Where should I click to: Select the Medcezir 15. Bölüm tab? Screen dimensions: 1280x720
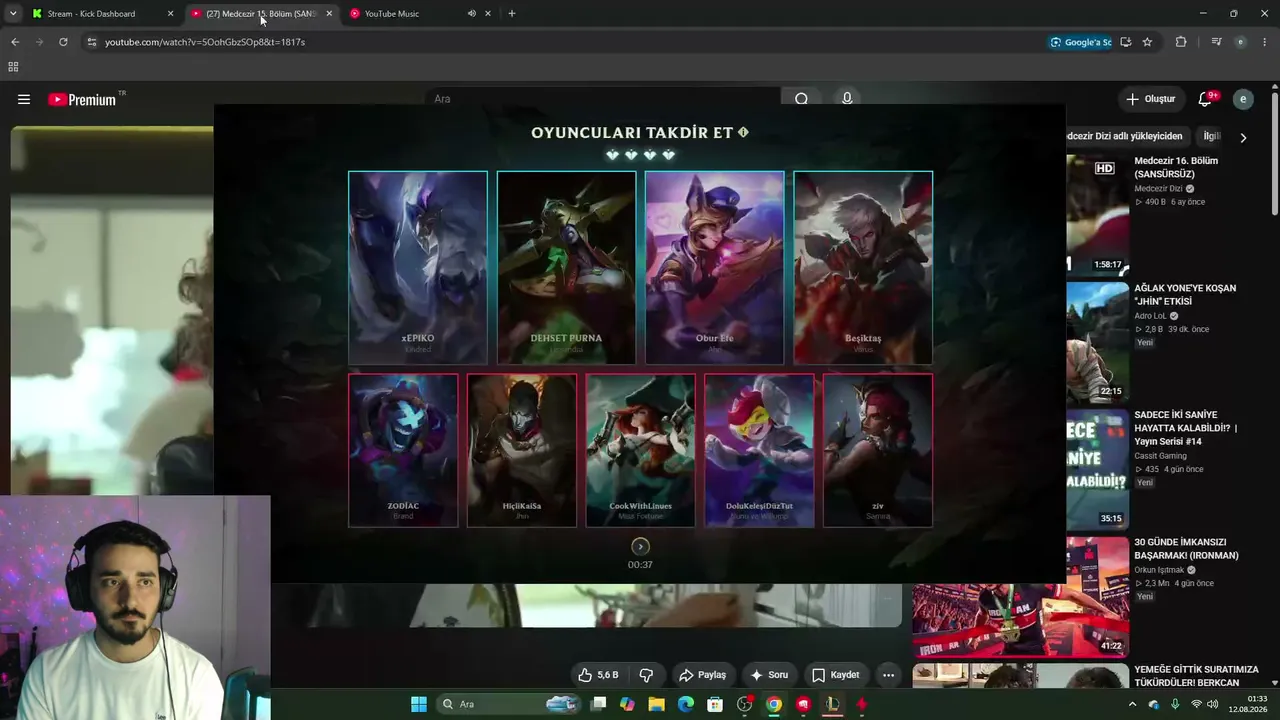click(x=260, y=14)
